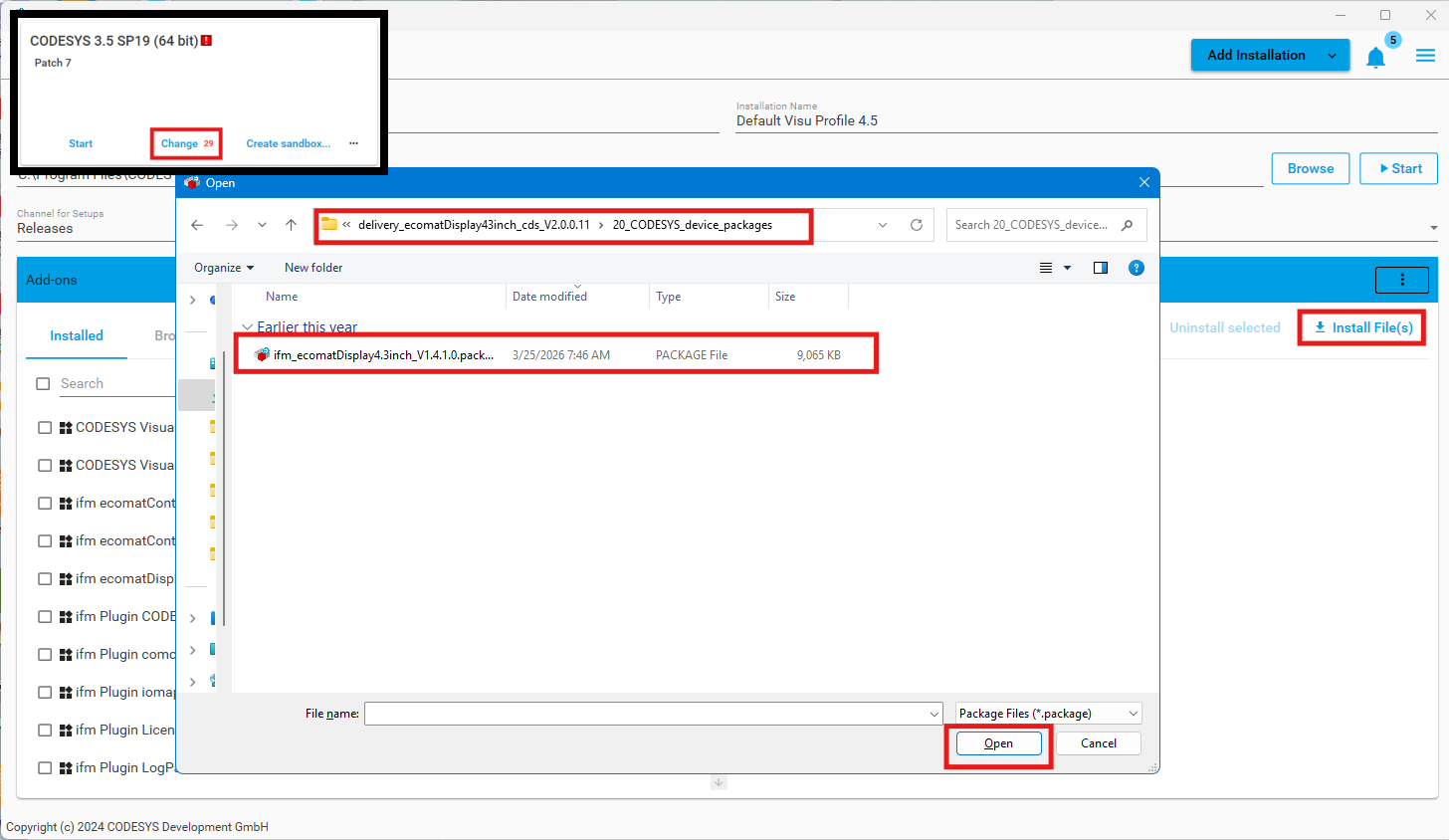Sort files by the Date modified column
This screenshot has height=840, width=1449.
[549, 297]
